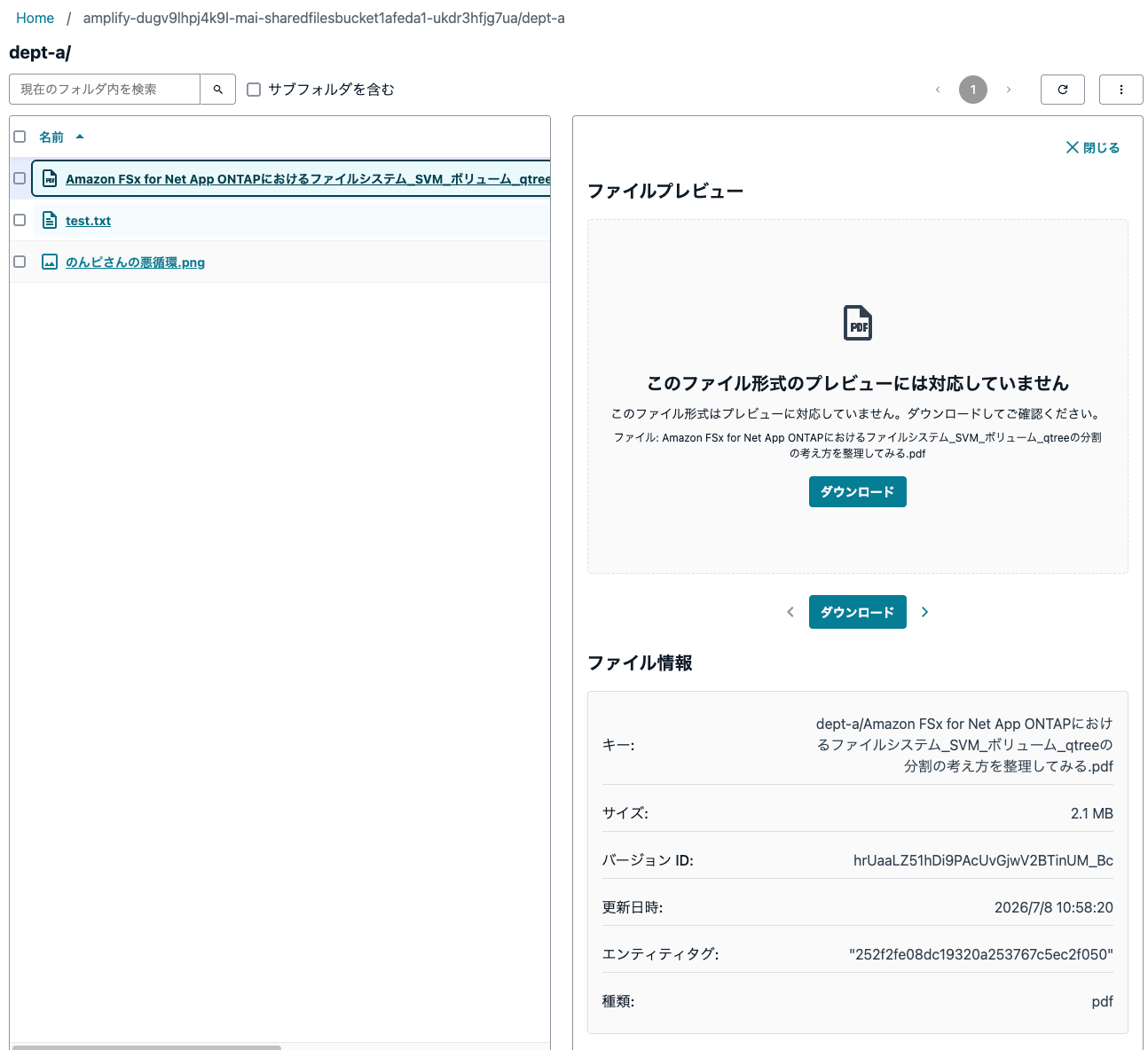This screenshot has height=1050, width=1148.
Task: Open the のんピさんの悪循環.png file link
Action: pyautogui.click(x=135, y=262)
